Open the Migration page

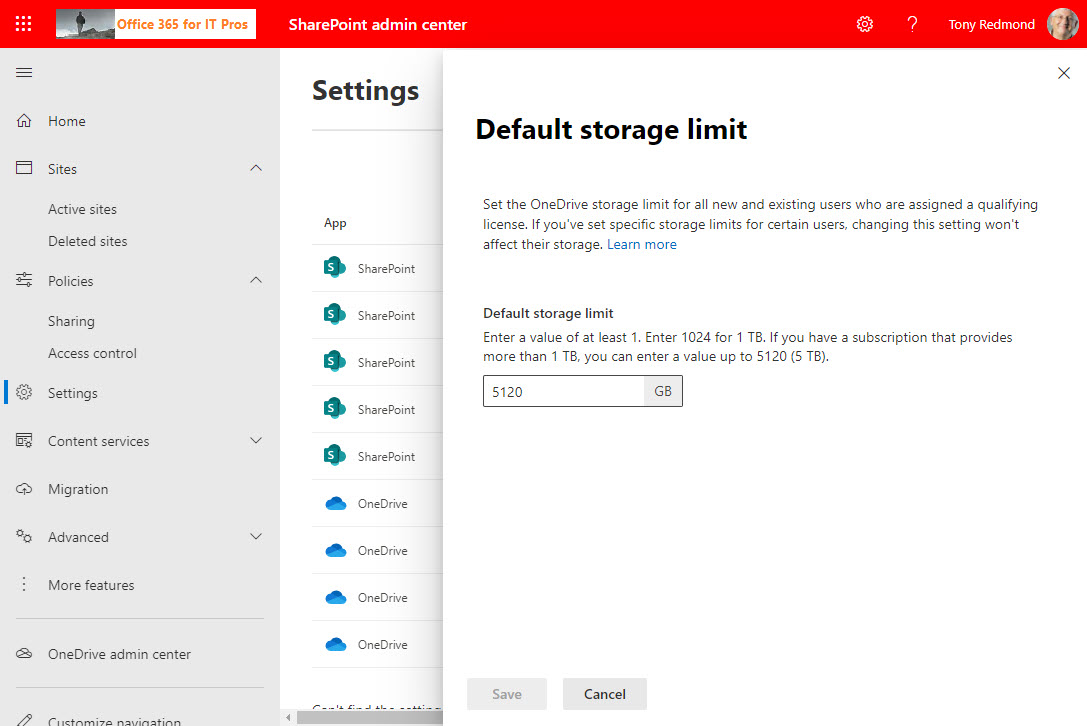(x=78, y=490)
